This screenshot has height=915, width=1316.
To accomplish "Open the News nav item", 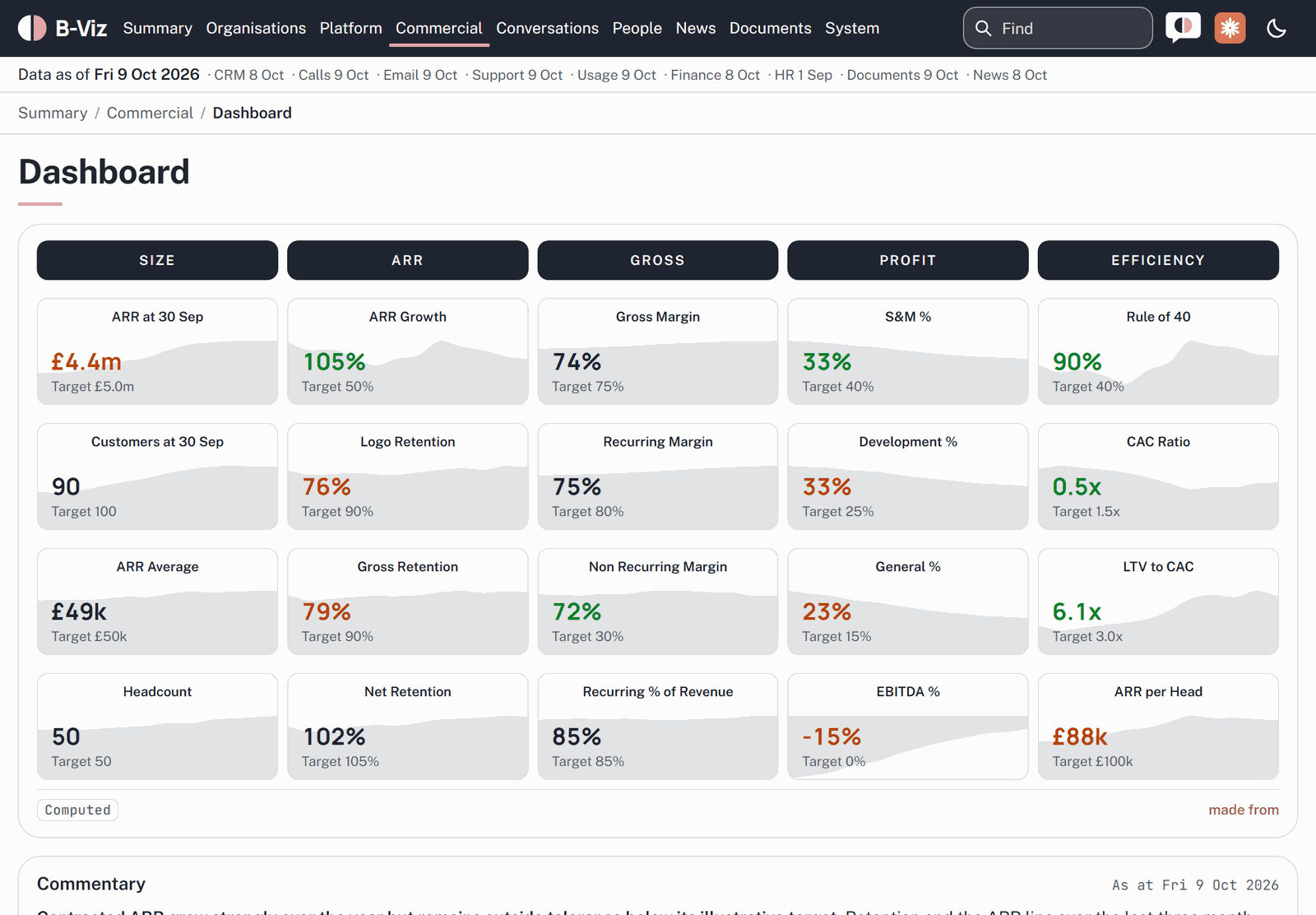I will point(696,28).
